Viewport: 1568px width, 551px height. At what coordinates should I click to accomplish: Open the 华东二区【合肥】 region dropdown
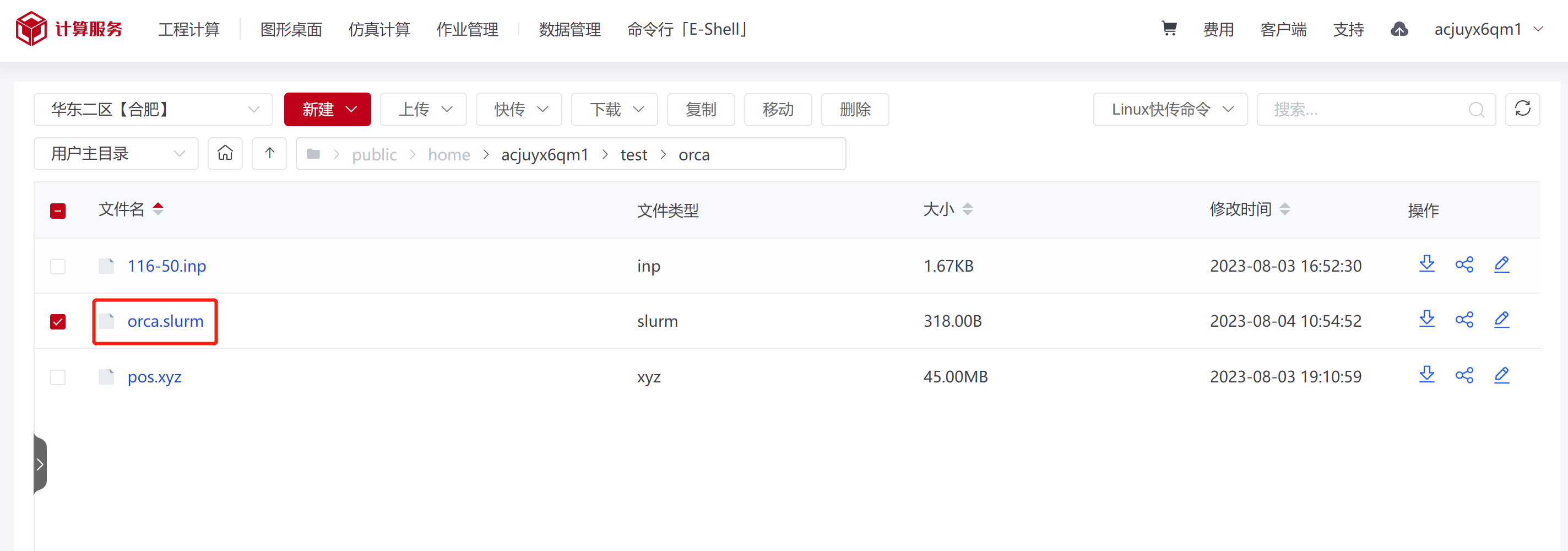(154, 110)
